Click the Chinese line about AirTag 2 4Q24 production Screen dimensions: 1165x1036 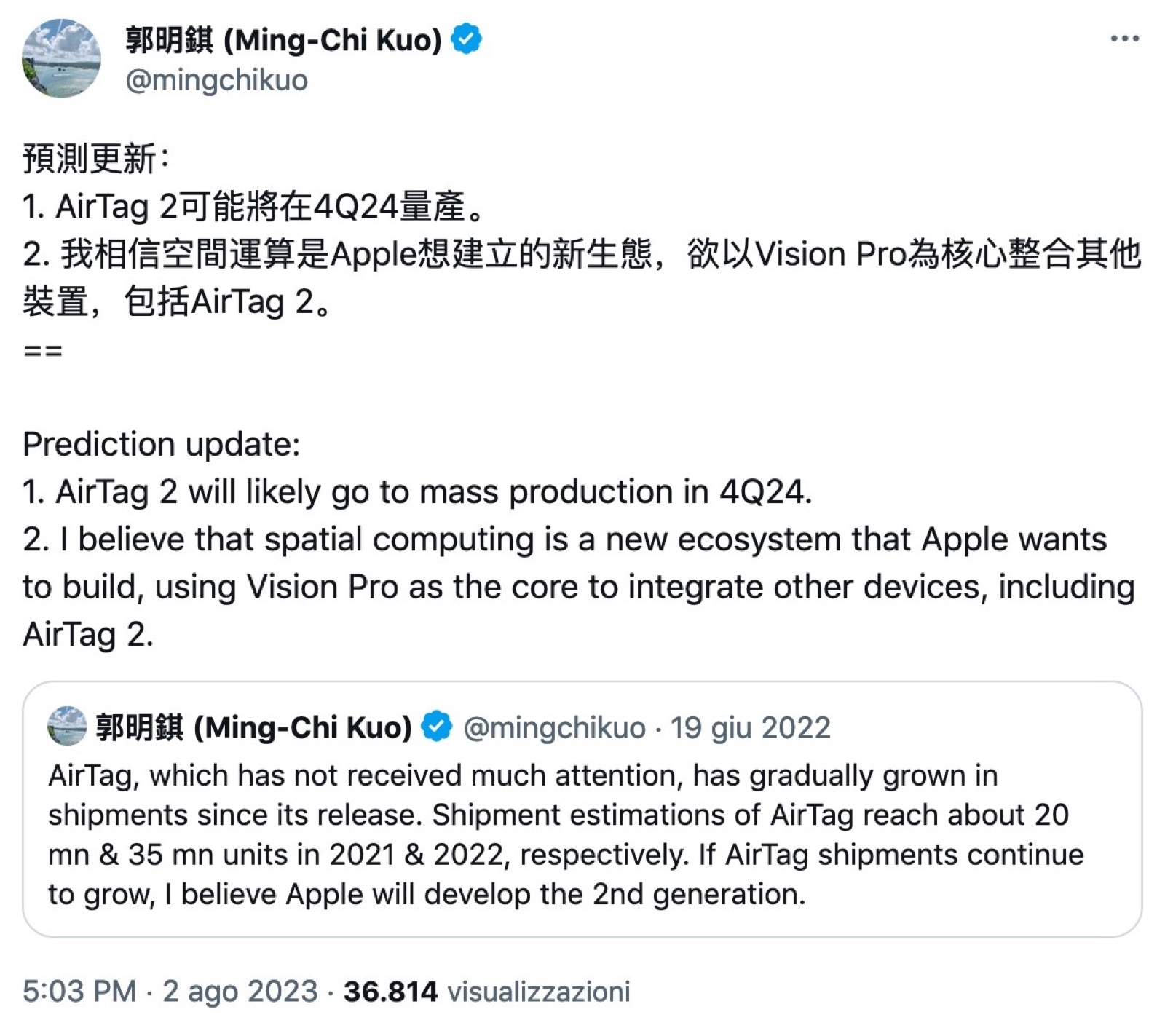pyautogui.click(x=253, y=207)
